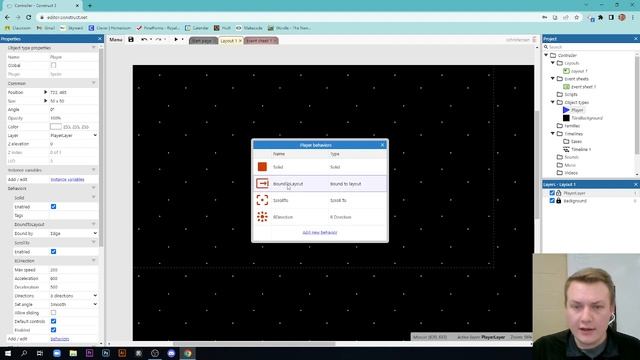Click the redo arrow icon
640x360 pixels.
click(x=158, y=40)
